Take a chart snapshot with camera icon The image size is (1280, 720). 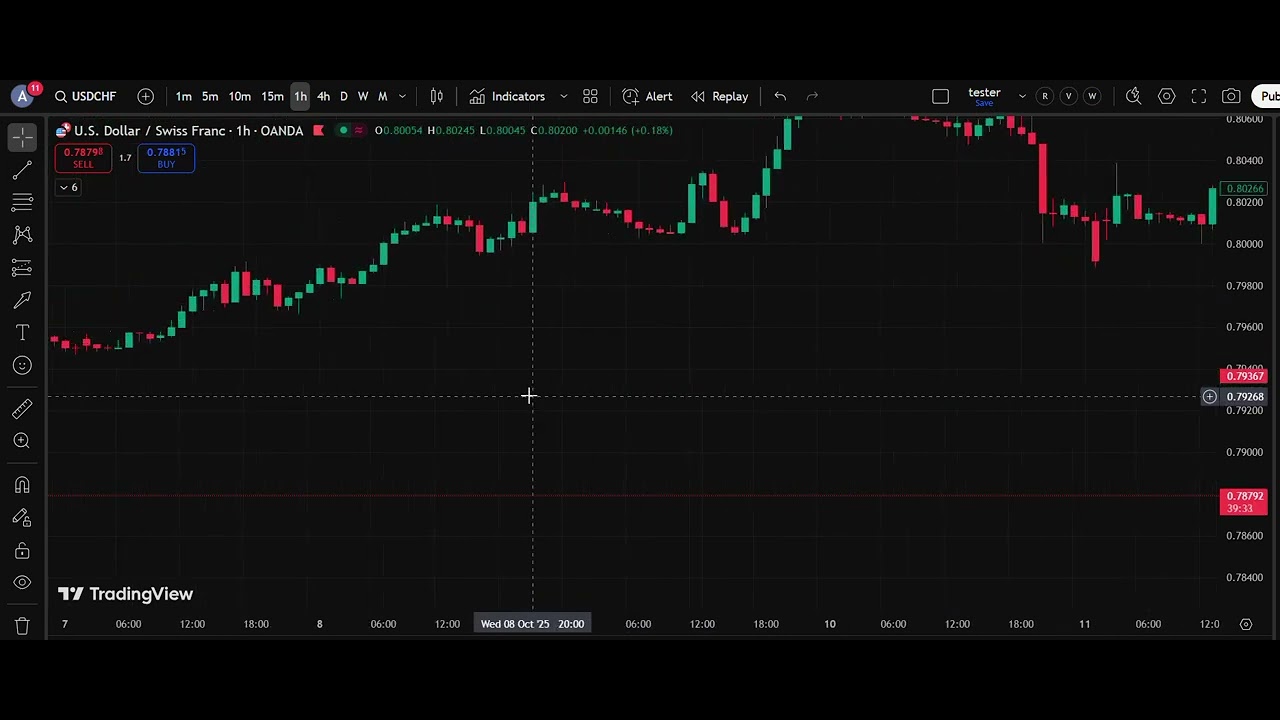click(x=1231, y=96)
